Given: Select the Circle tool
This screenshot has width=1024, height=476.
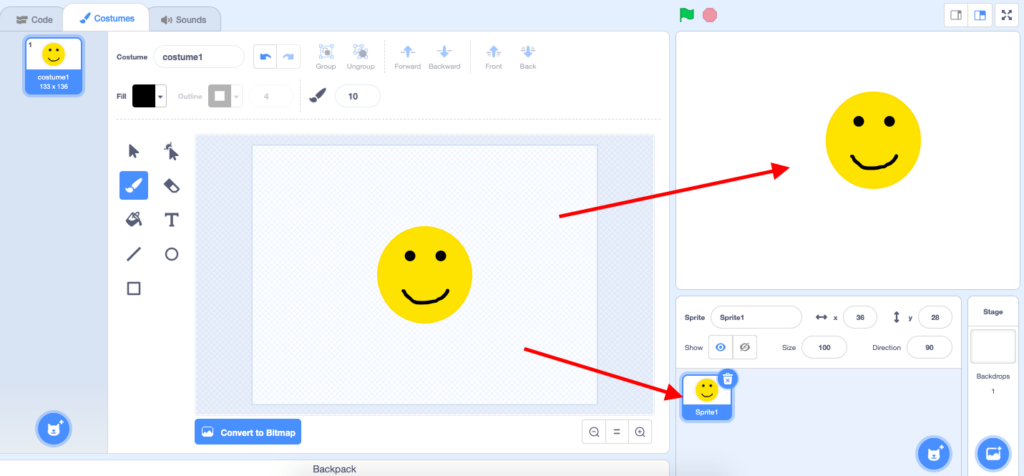Looking at the screenshot, I should pos(171,254).
